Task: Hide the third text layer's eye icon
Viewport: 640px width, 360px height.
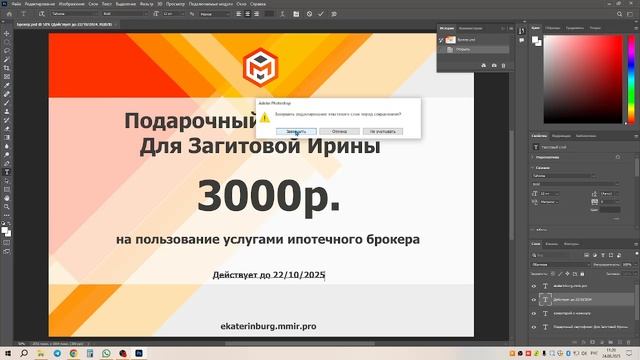Action: 533,313
